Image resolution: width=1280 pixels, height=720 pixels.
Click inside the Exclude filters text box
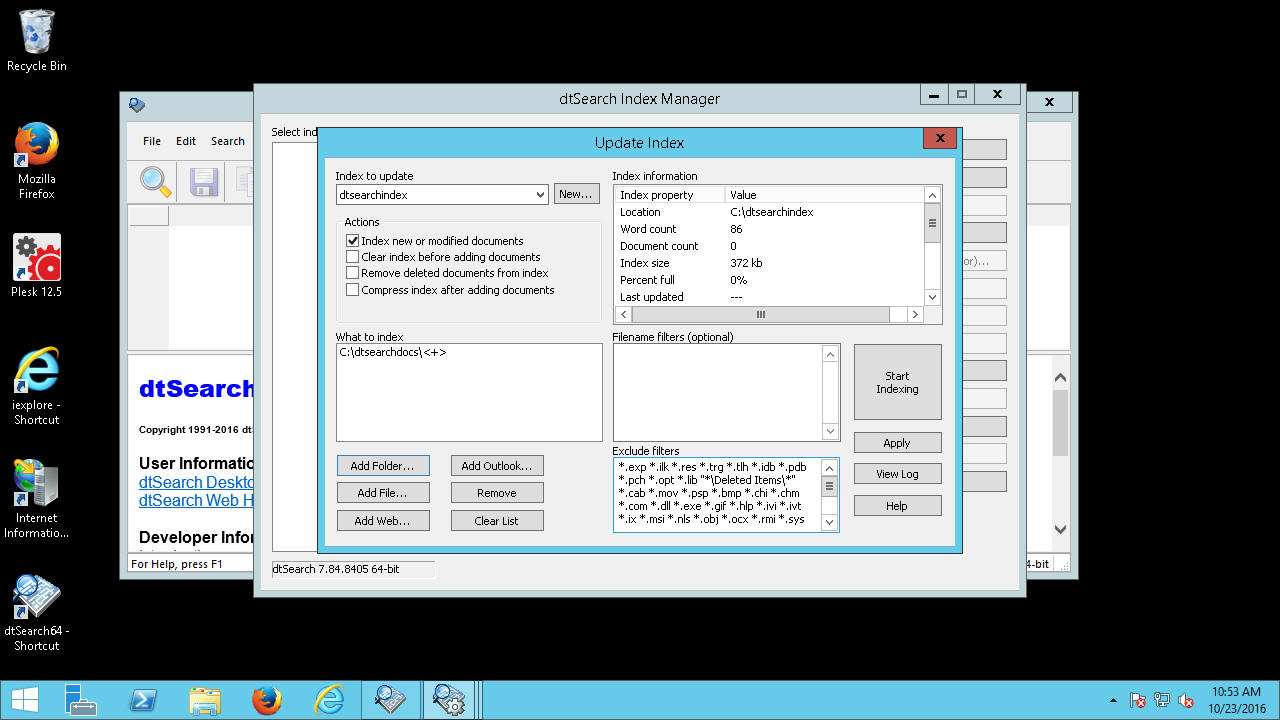click(718, 494)
